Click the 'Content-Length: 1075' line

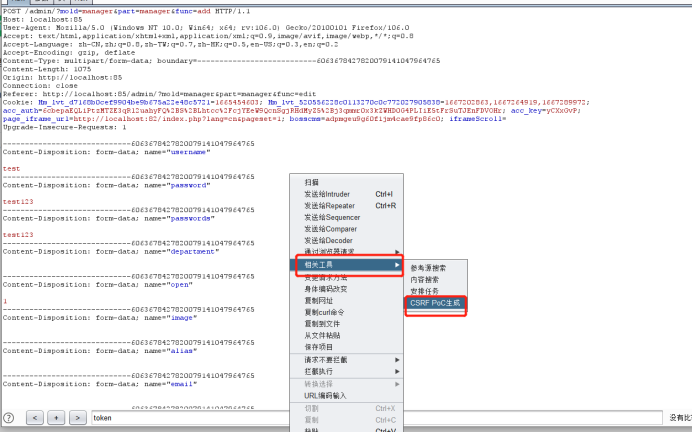pos(47,69)
